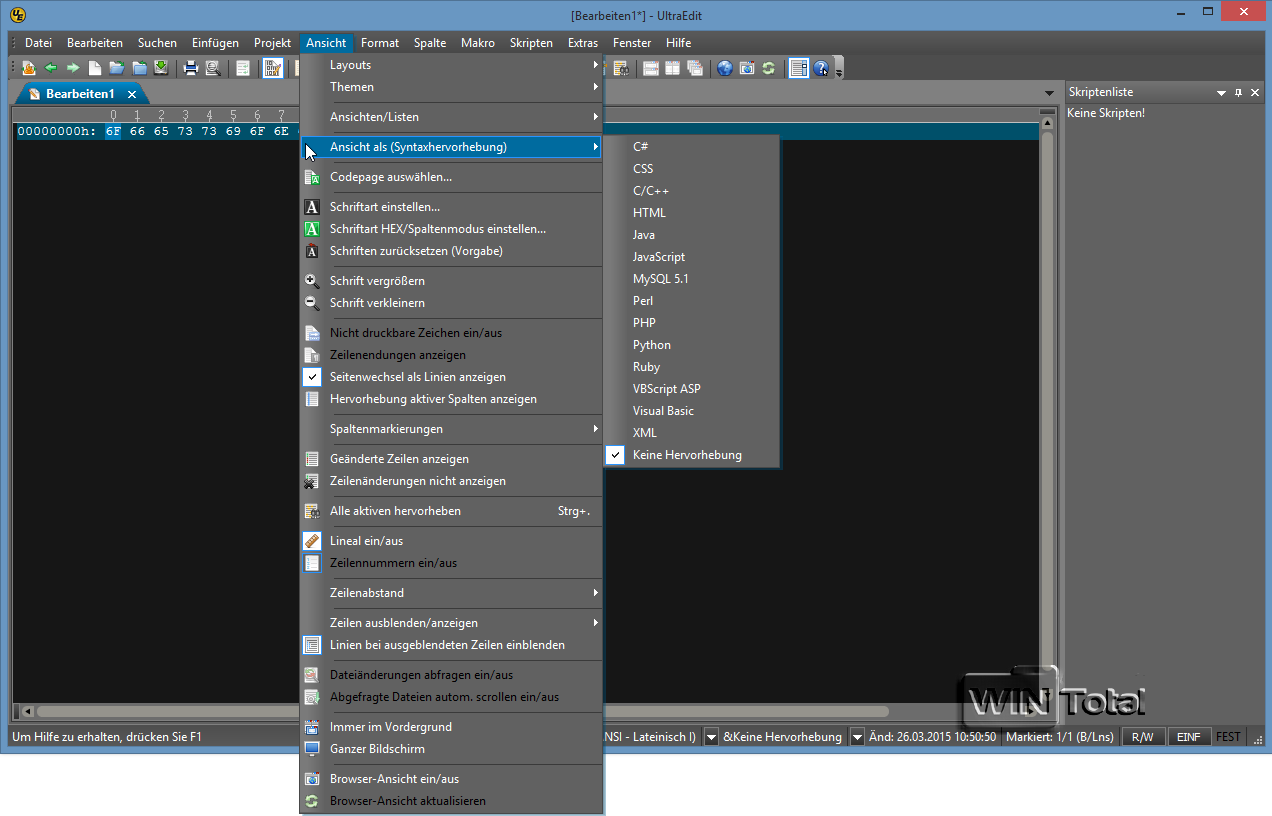Close the Bearbeiten1 tab
The width and height of the screenshot is (1272, 816).
(132, 94)
